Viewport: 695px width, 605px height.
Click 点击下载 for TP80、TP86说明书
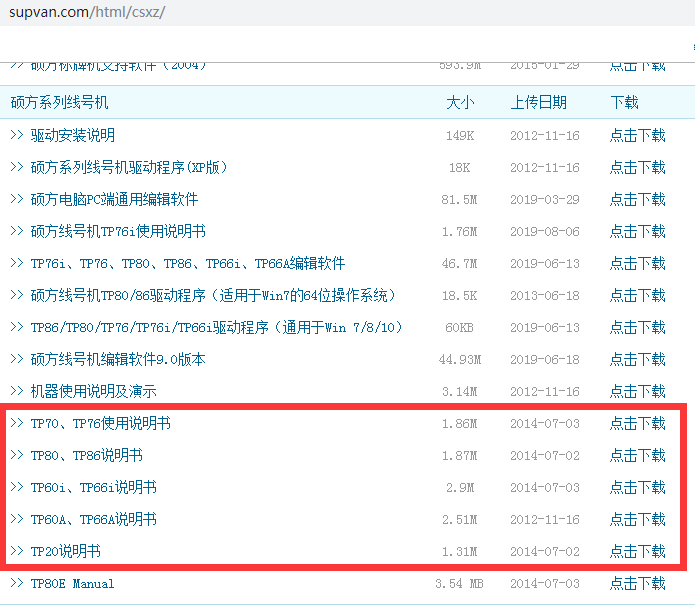tap(637, 456)
